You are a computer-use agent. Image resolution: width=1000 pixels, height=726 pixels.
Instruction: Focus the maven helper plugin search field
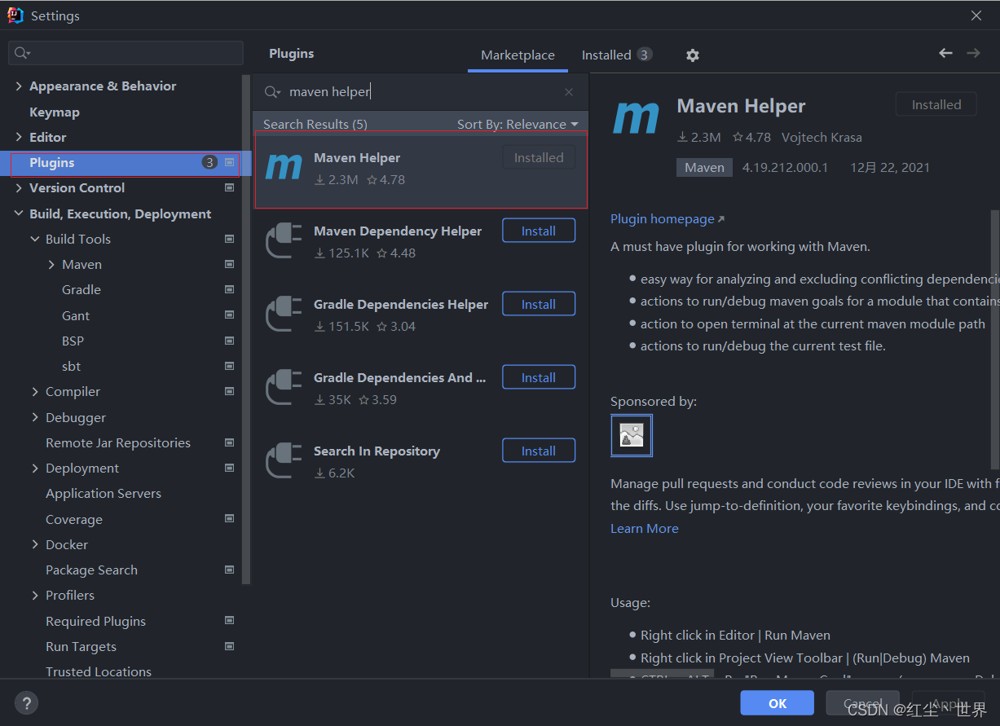[421, 92]
